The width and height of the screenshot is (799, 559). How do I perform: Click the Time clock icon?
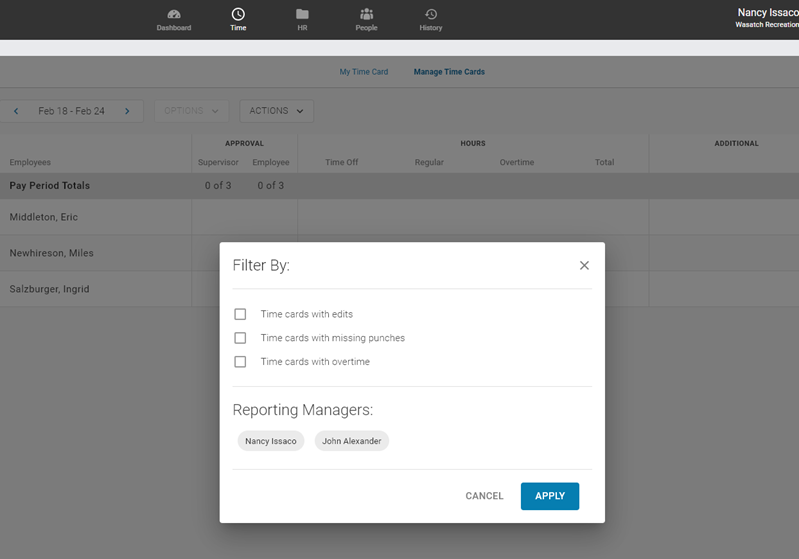[x=238, y=15]
